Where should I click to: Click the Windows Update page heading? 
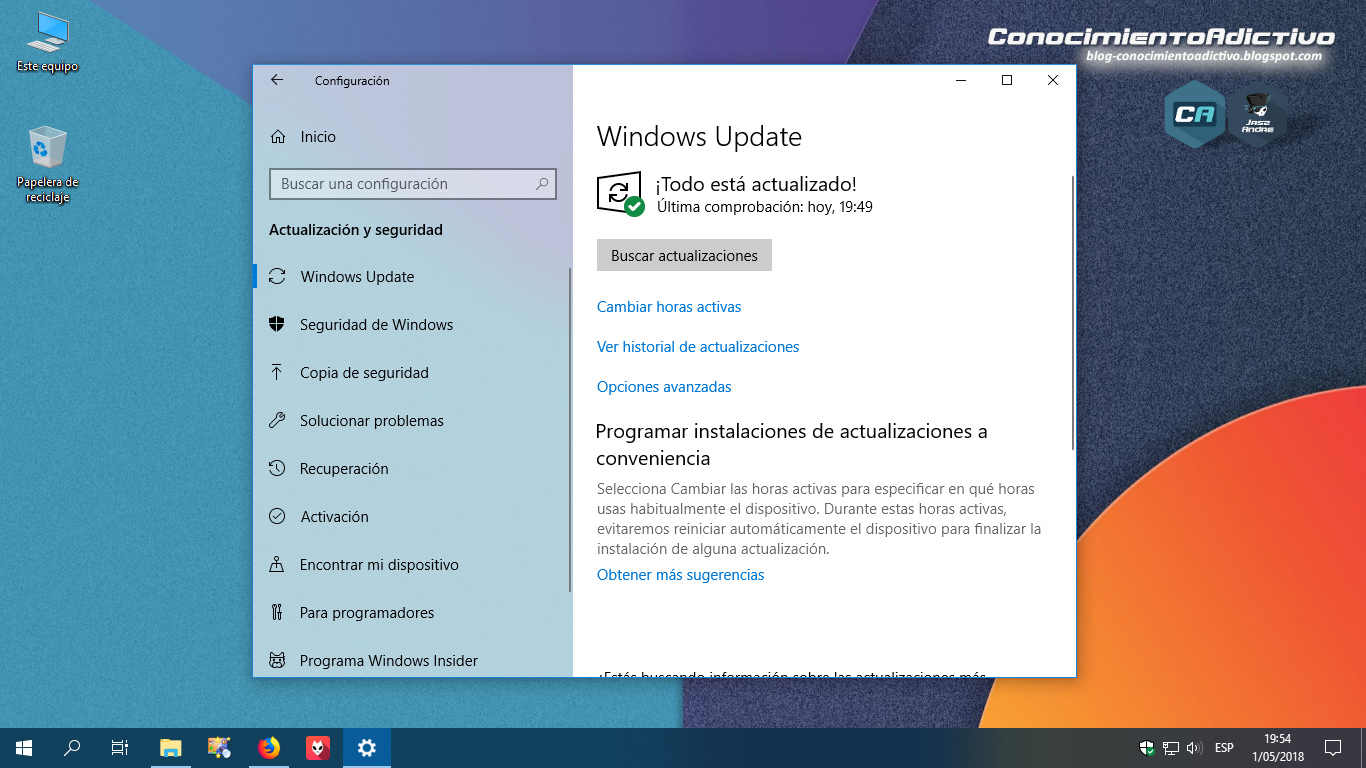coord(699,137)
